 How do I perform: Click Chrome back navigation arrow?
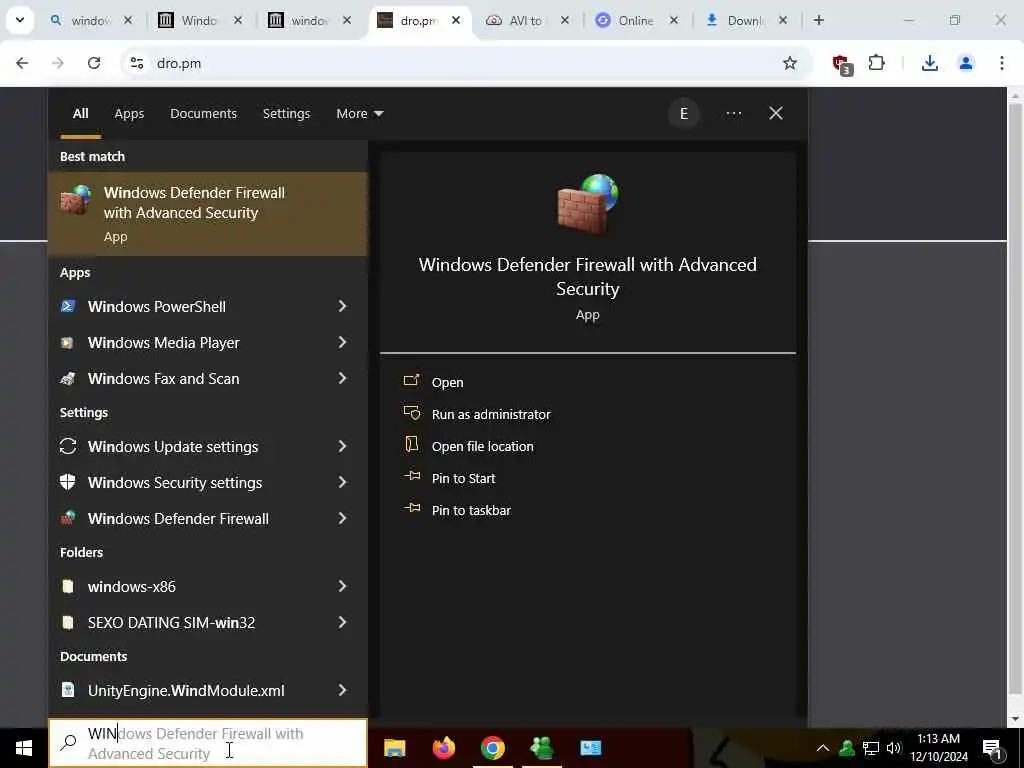(22, 63)
